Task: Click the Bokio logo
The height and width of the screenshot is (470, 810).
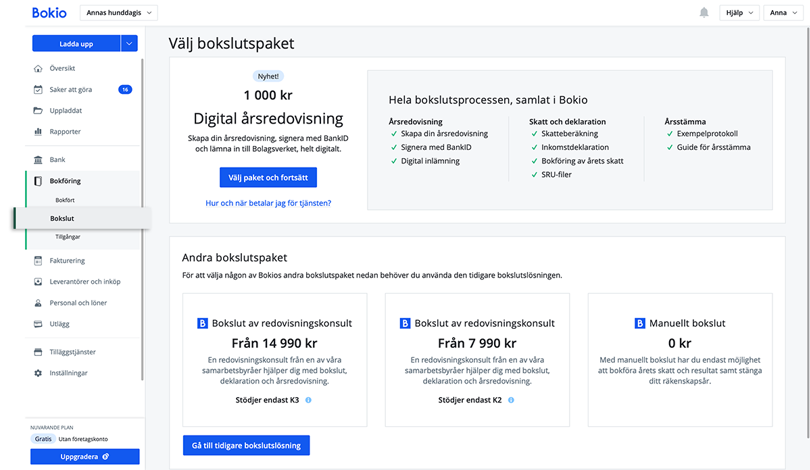Action: point(49,13)
